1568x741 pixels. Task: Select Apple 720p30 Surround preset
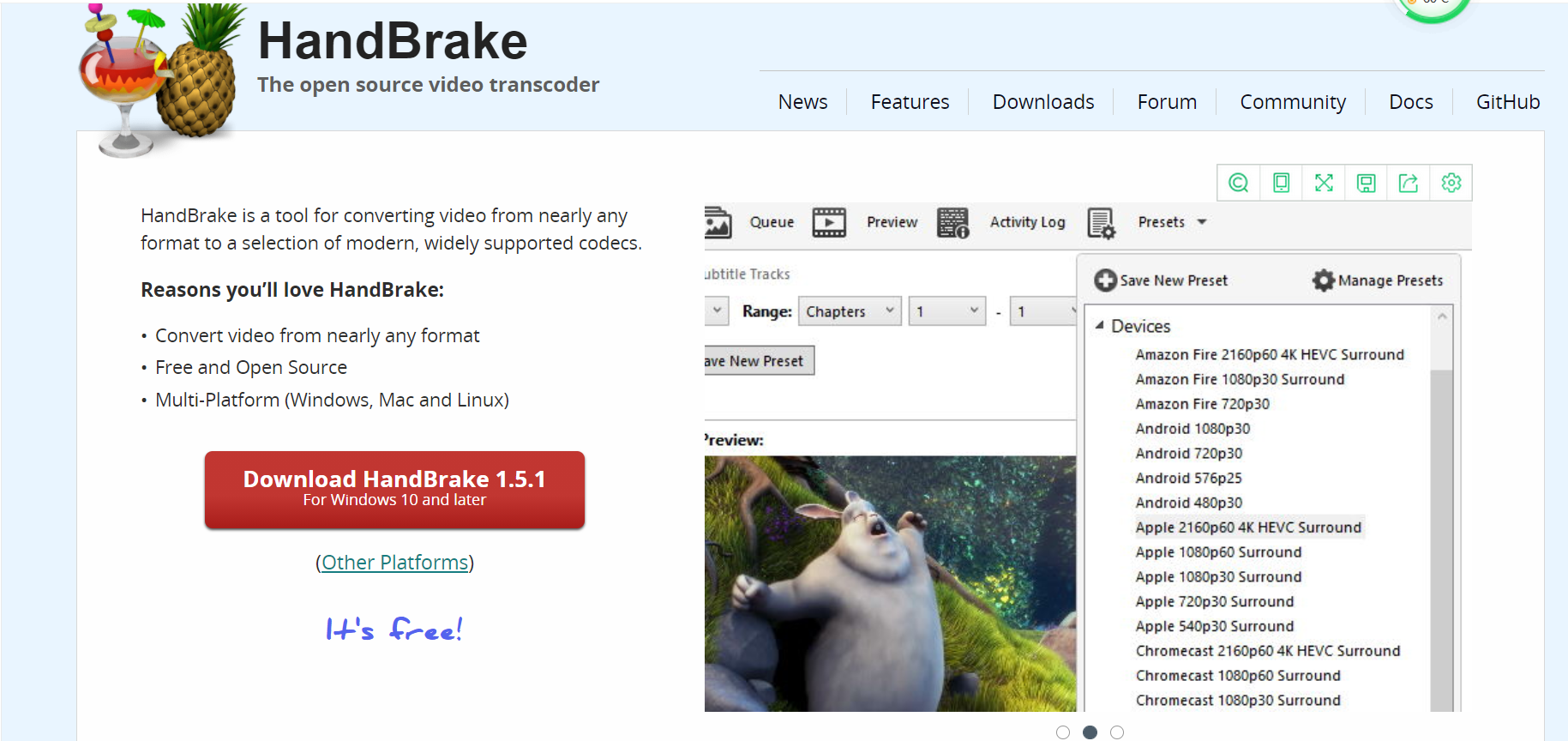[1215, 602]
